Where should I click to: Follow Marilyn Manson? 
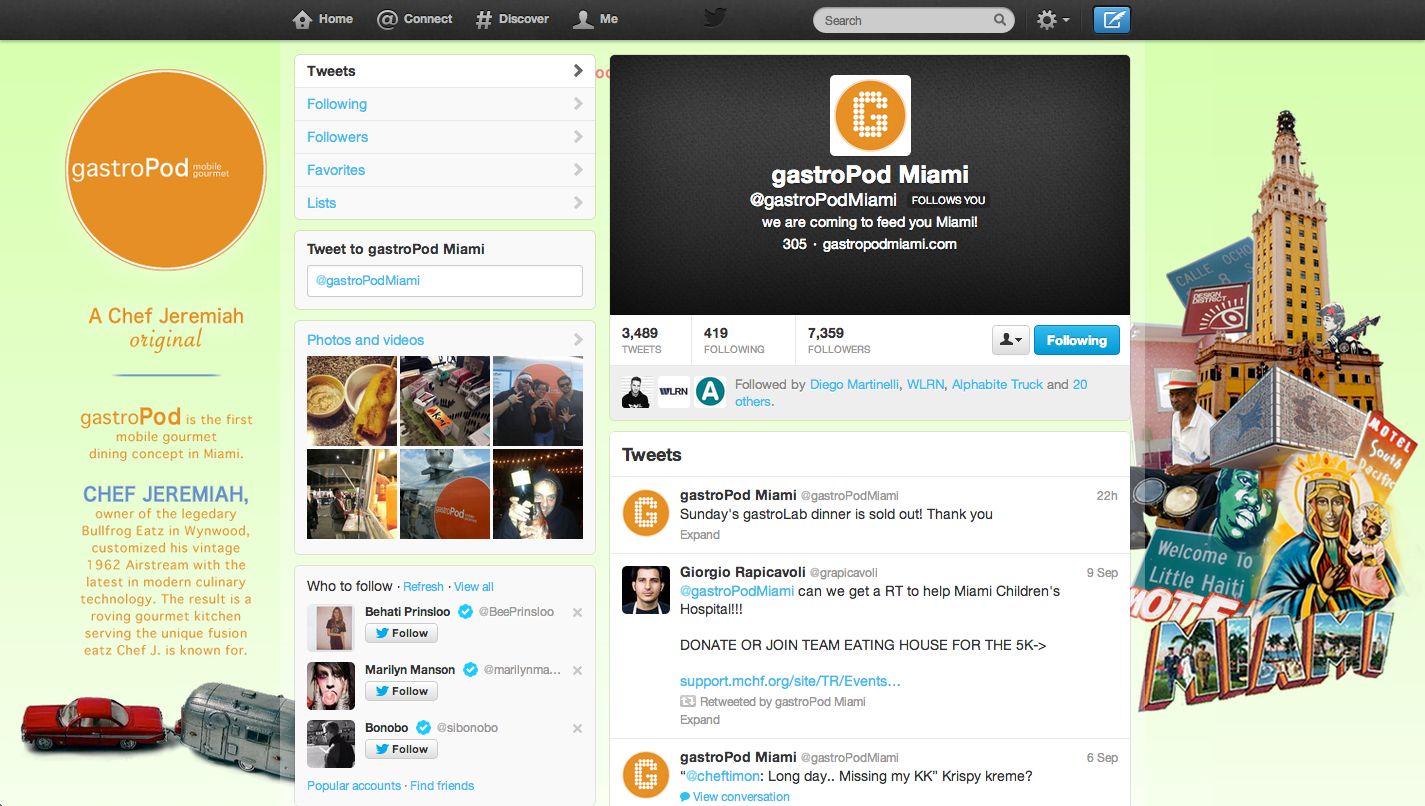click(402, 691)
